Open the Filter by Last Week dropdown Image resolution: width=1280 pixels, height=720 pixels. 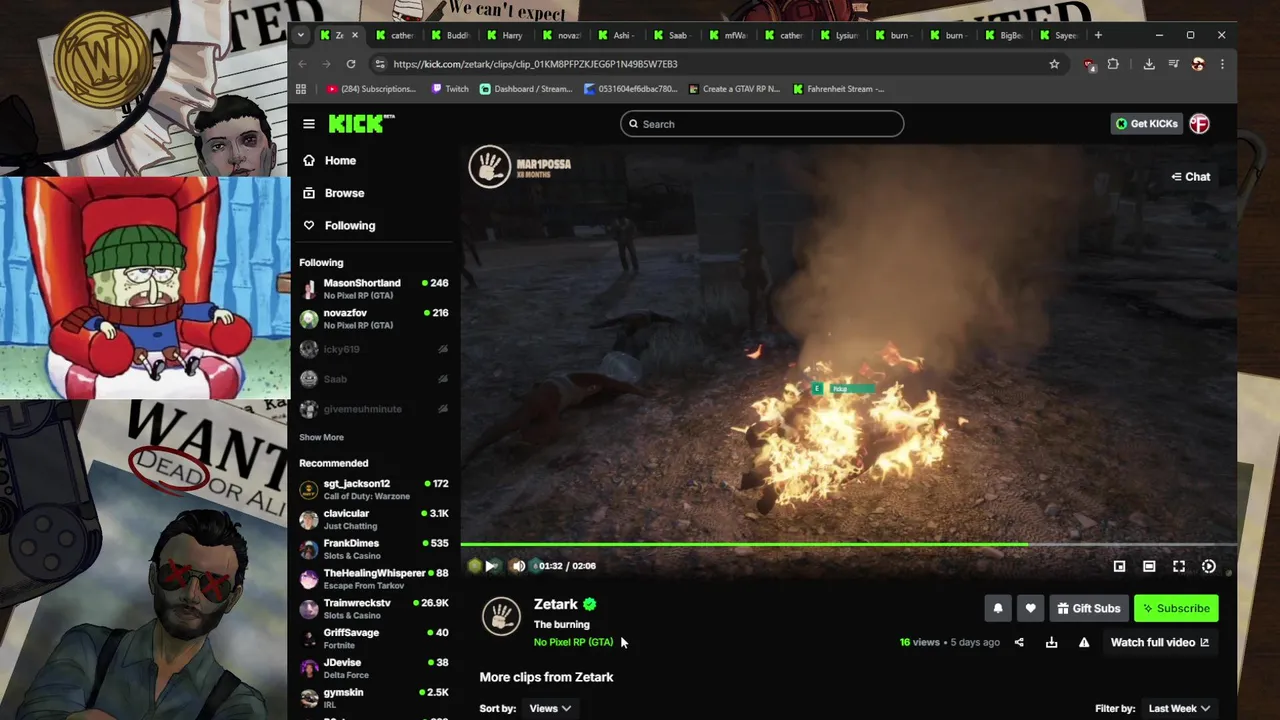coord(1179,708)
